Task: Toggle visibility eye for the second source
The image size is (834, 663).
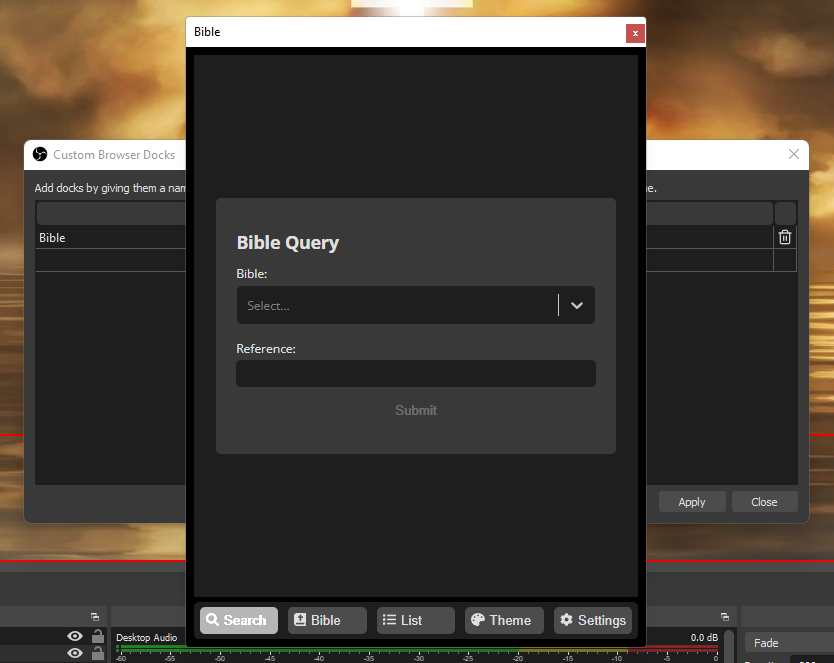Action: (x=75, y=653)
